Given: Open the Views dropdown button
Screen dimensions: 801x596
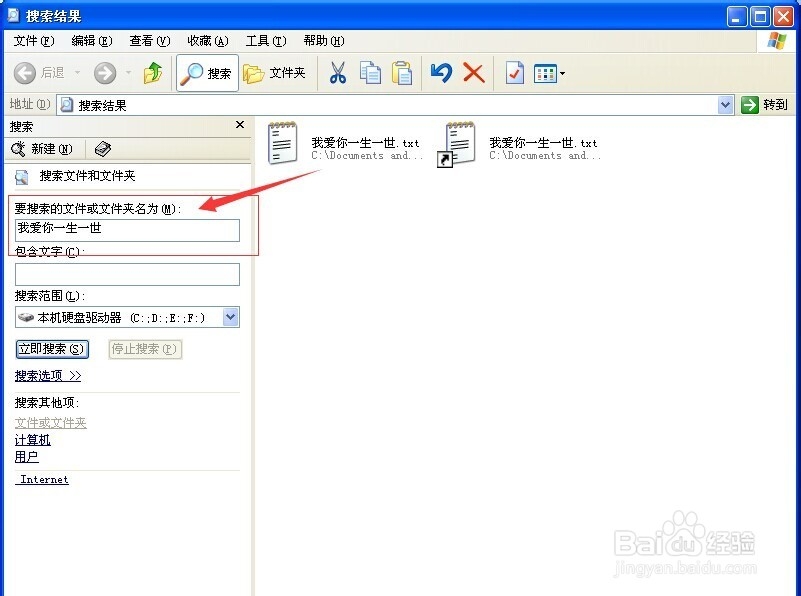Looking at the screenshot, I should click(x=549, y=74).
